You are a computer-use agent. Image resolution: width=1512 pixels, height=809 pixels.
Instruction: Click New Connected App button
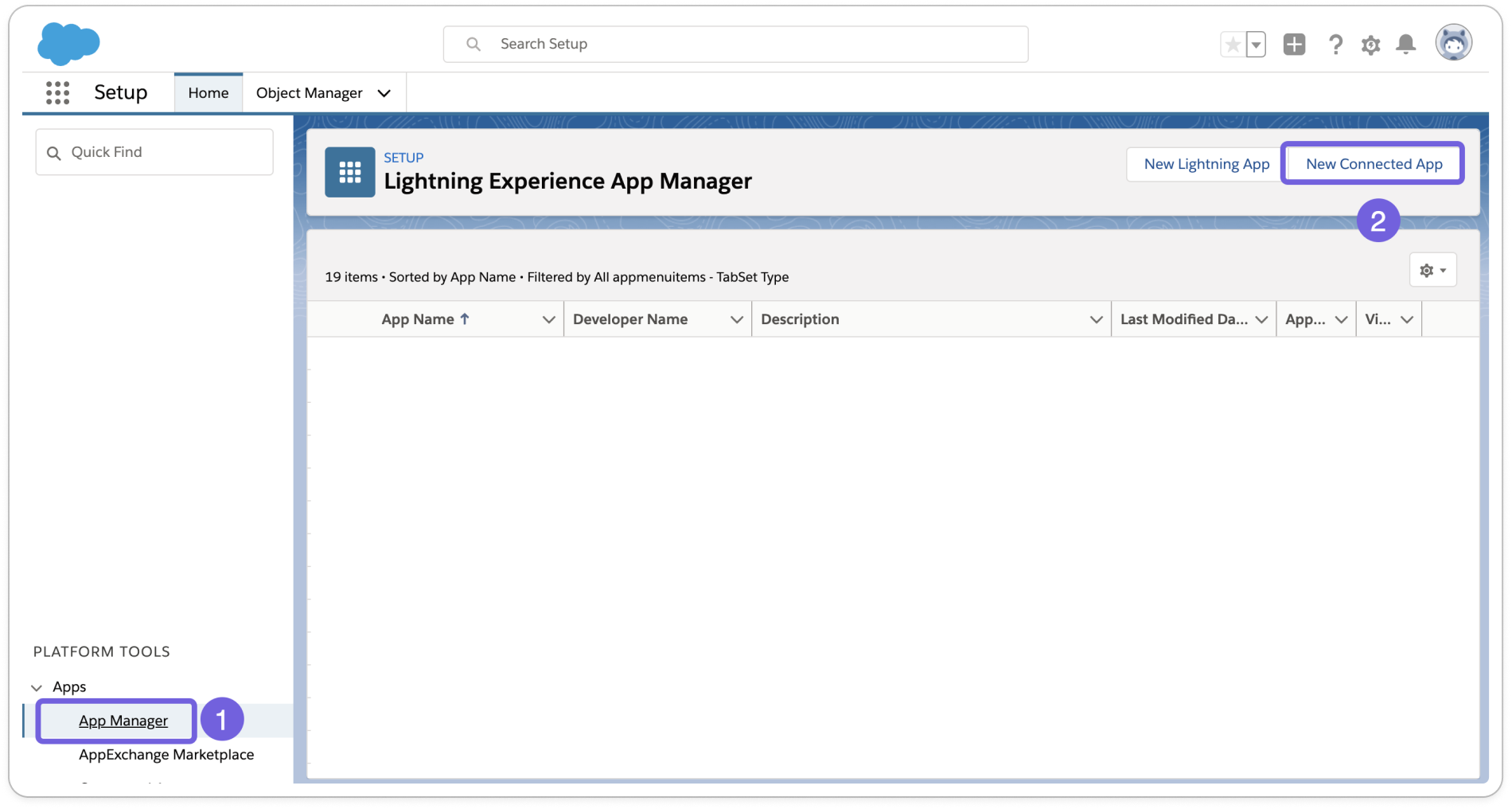click(x=1374, y=164)
